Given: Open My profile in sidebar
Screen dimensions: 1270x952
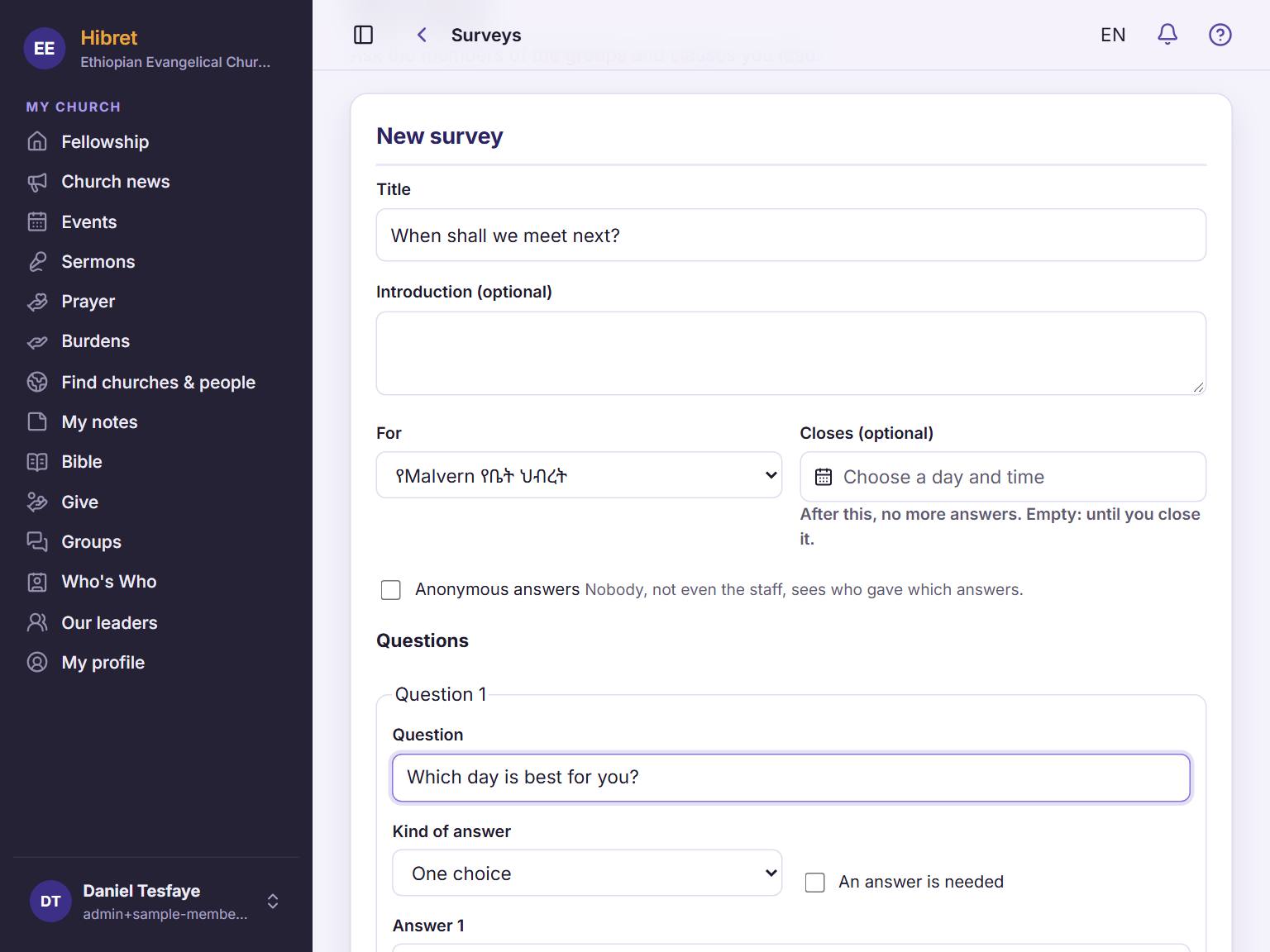Looking at the screenshot, I should pyautogui.click(x=103, y=662).
